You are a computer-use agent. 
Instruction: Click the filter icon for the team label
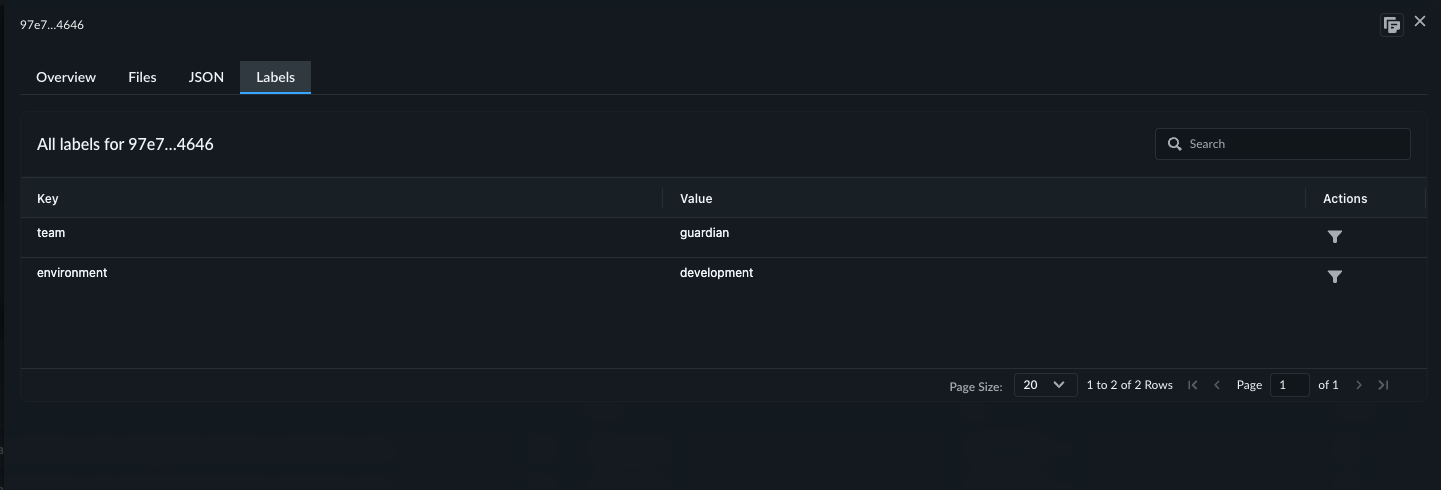pos(1334,237)
